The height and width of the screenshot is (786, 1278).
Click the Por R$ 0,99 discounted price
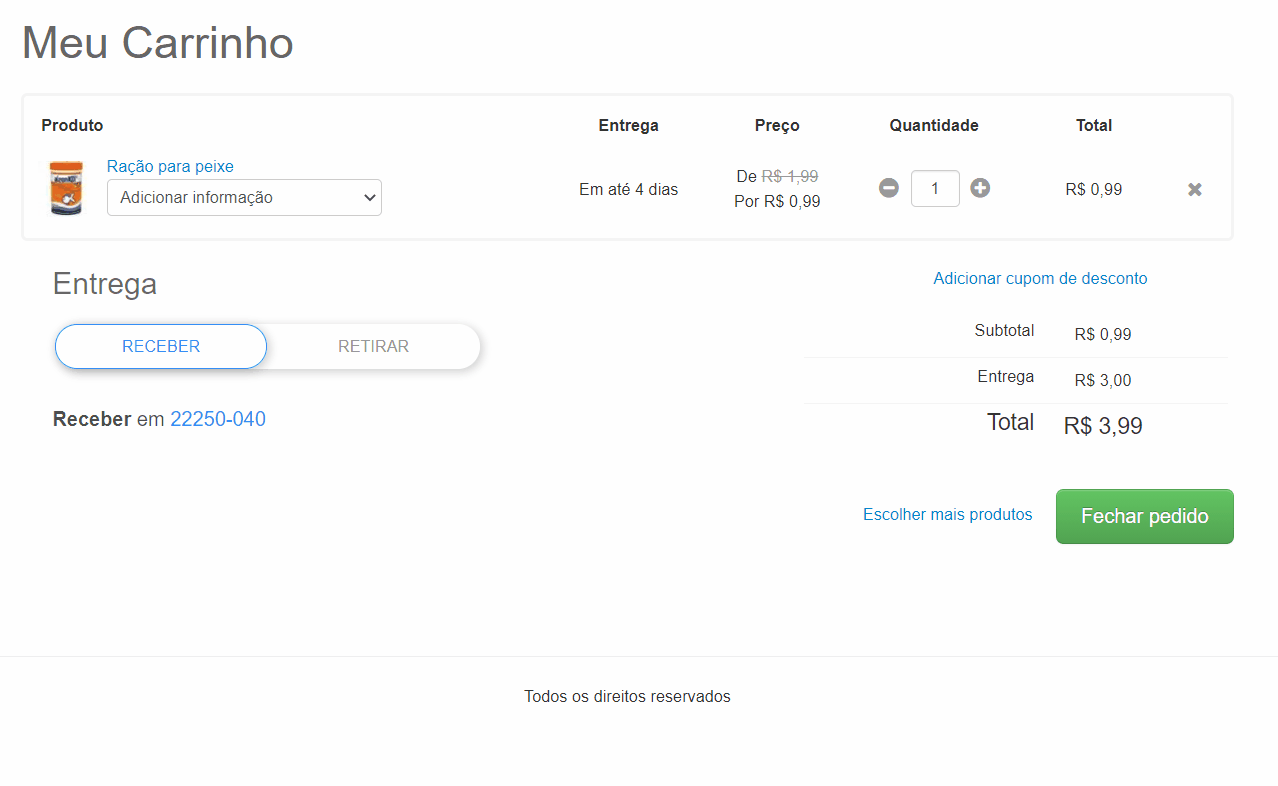[x=777, y=201]
